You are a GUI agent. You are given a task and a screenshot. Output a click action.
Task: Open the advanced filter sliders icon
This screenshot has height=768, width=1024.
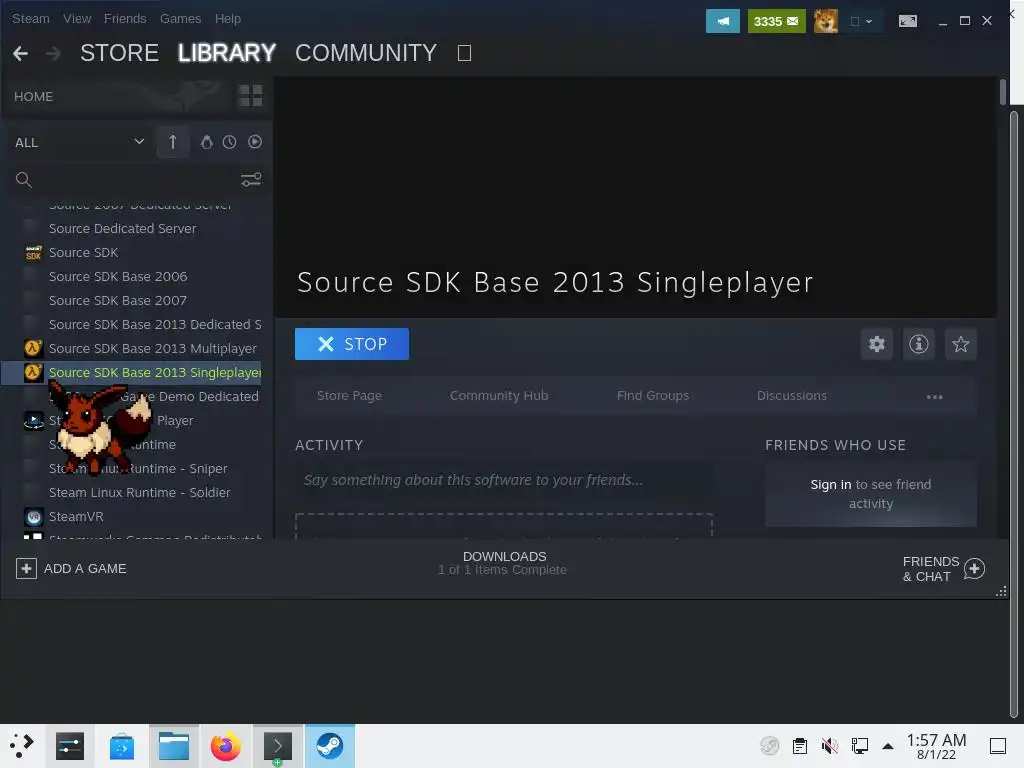[251, 180]
